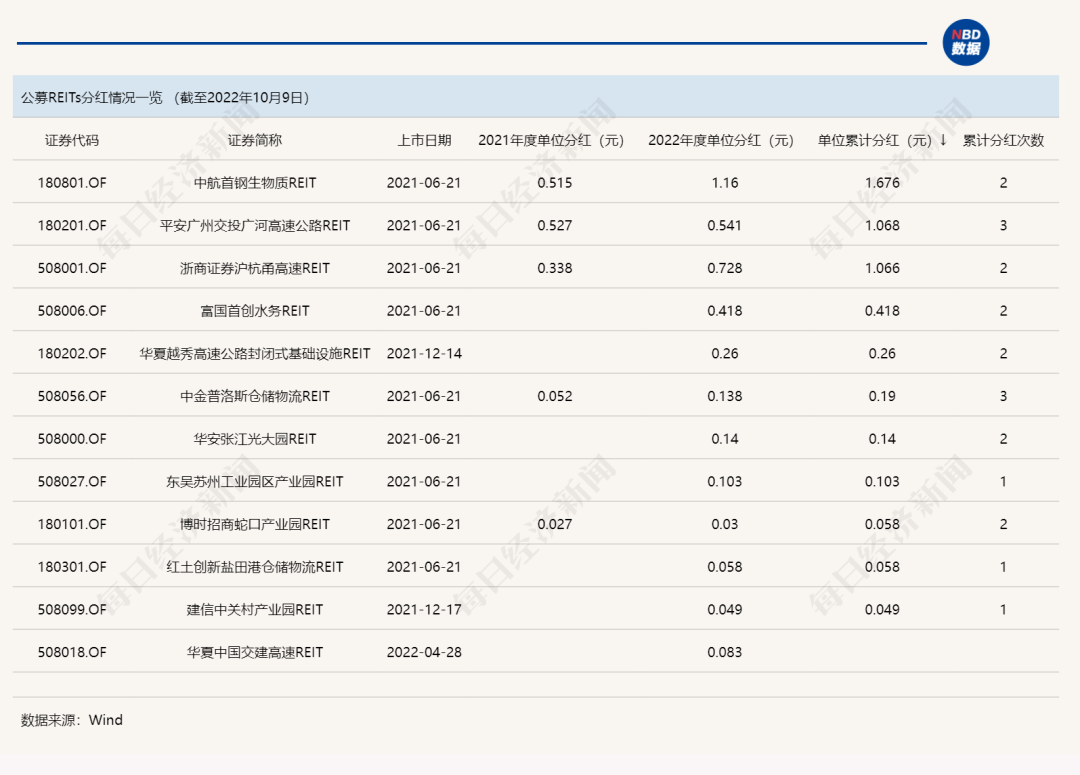Click 2021 dividend value 0.527

554,226
